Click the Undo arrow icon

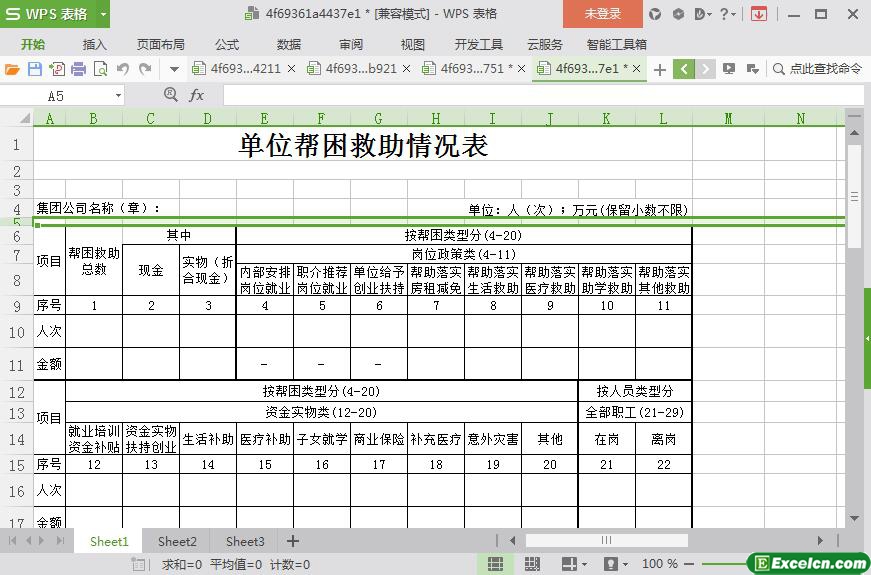123,69
